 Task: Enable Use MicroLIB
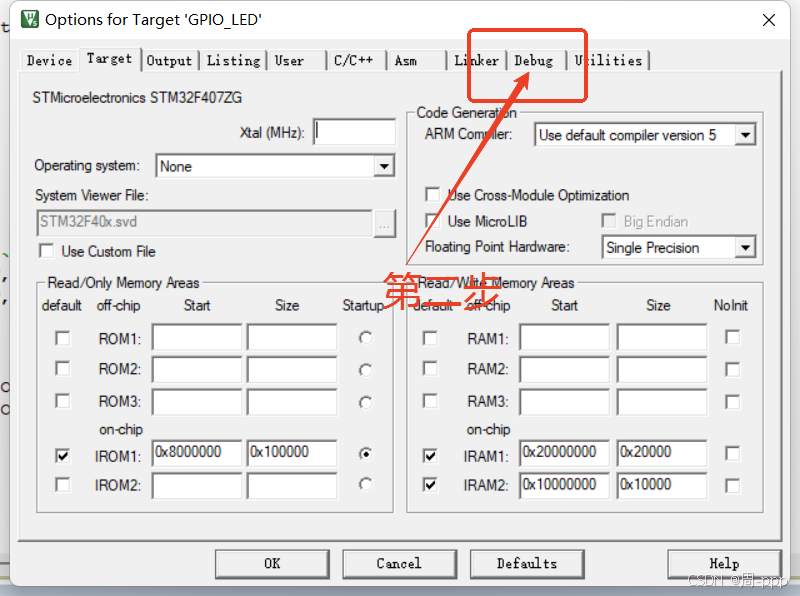tap(431, 220)
